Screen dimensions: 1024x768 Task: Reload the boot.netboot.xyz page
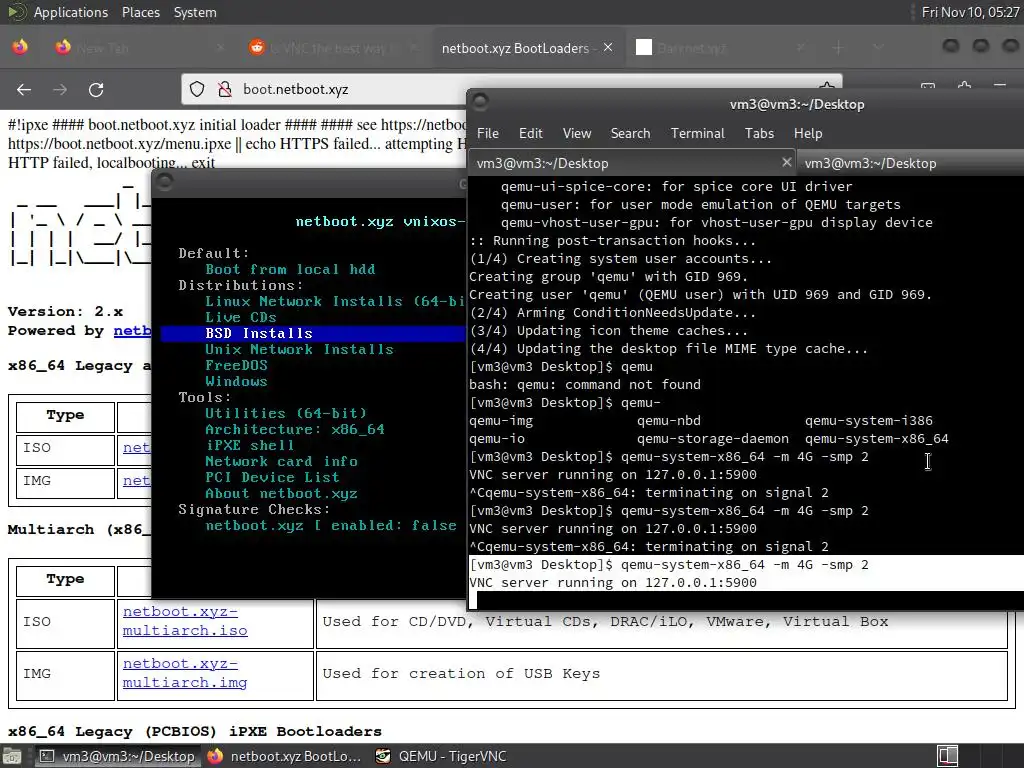coord(96,89)
